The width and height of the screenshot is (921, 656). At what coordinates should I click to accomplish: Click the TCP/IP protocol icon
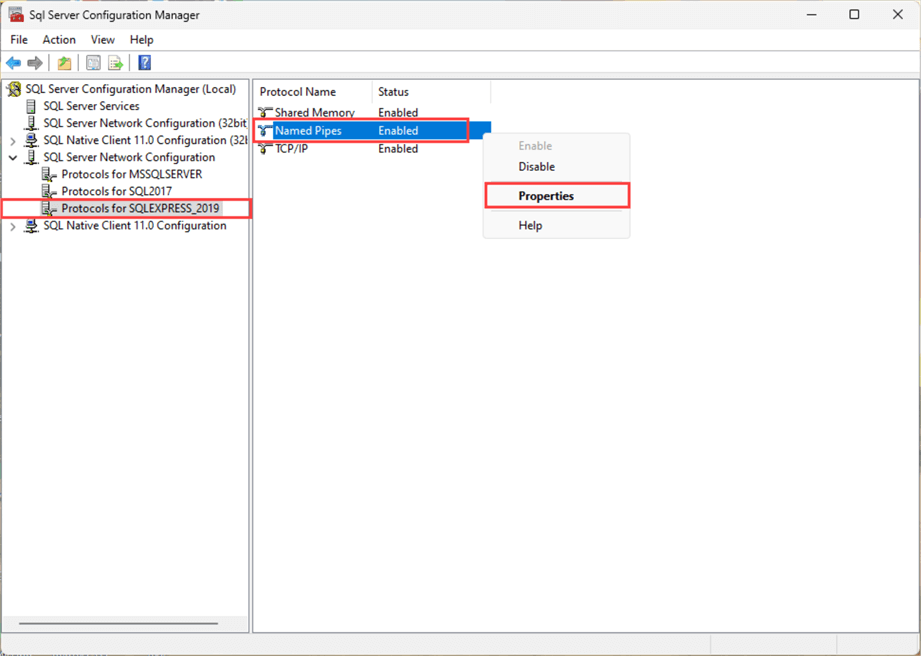265,149
